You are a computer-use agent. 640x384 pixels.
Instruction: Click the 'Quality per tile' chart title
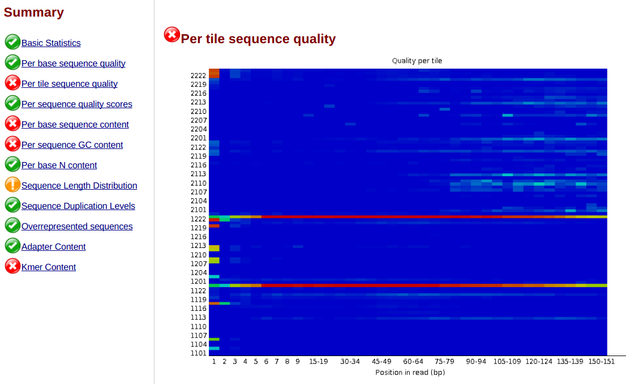pos(417,61)
